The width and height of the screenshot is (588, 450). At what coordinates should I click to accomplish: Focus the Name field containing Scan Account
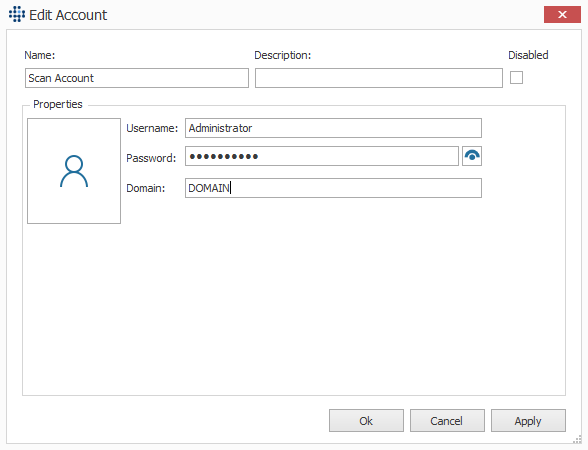pos(137,78)
